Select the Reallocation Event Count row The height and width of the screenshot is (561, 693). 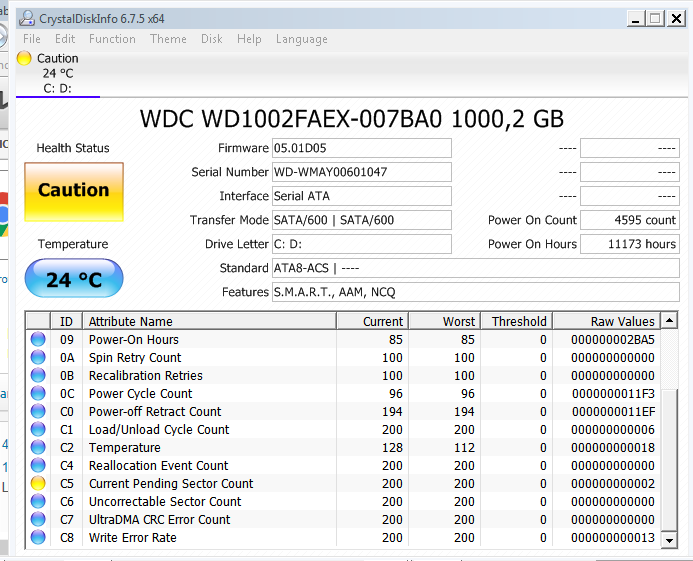[x=343, y=465]
